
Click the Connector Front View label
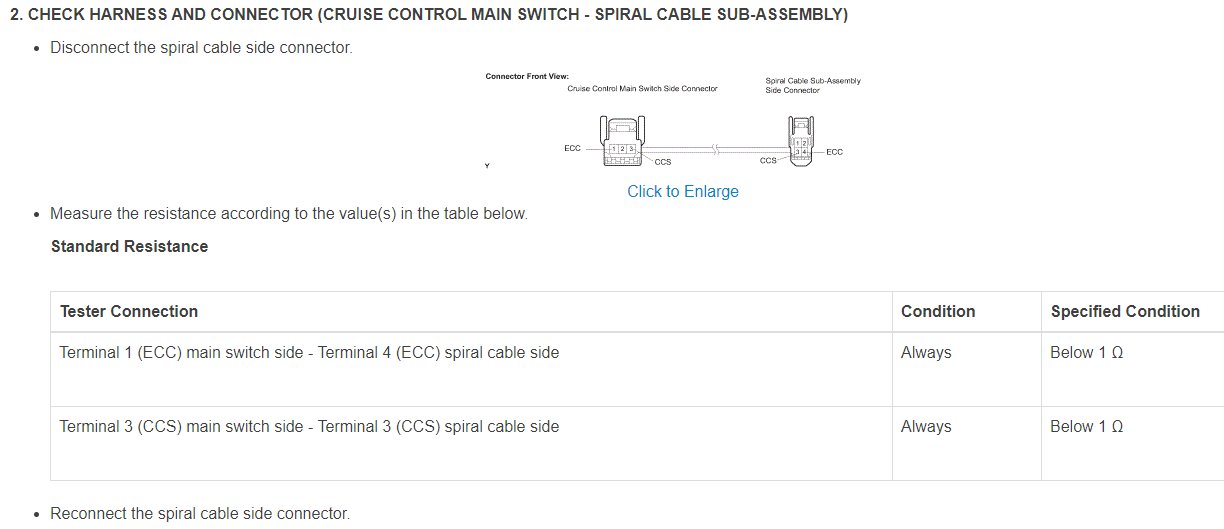(527, 77)
